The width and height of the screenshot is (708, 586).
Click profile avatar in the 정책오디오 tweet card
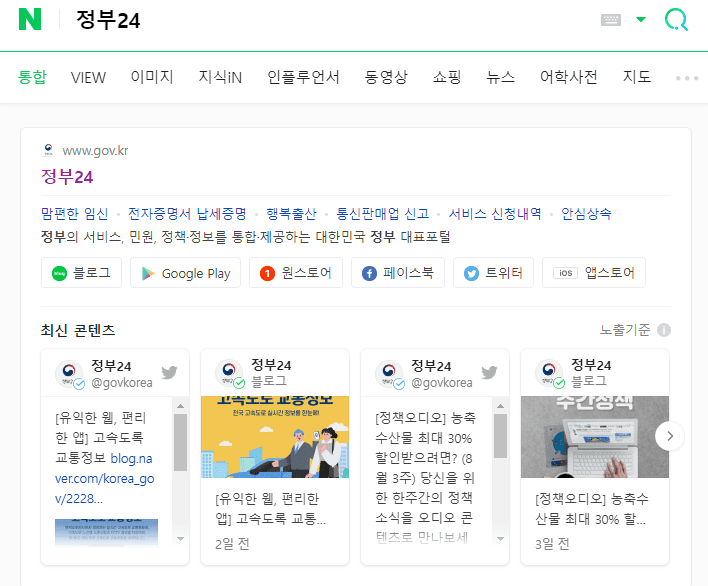click(389, 373)
